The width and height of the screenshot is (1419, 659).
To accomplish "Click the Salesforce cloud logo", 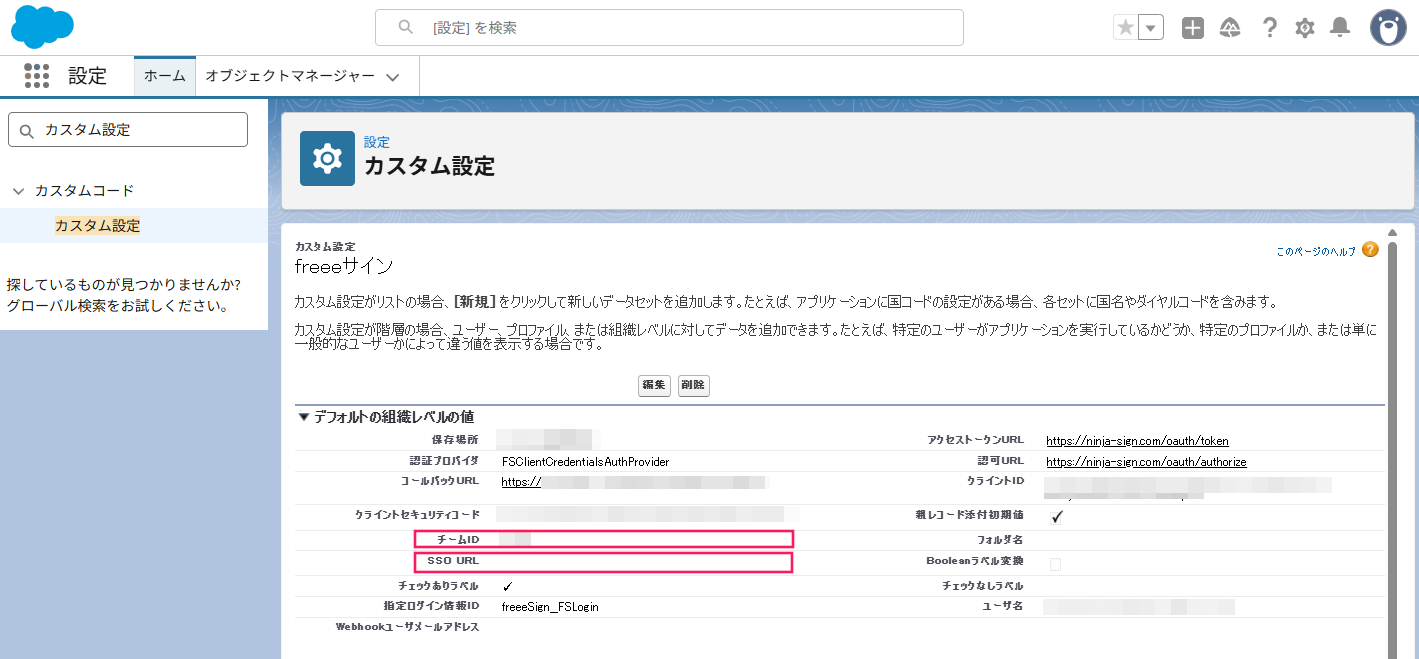I will tap(42, 27).
